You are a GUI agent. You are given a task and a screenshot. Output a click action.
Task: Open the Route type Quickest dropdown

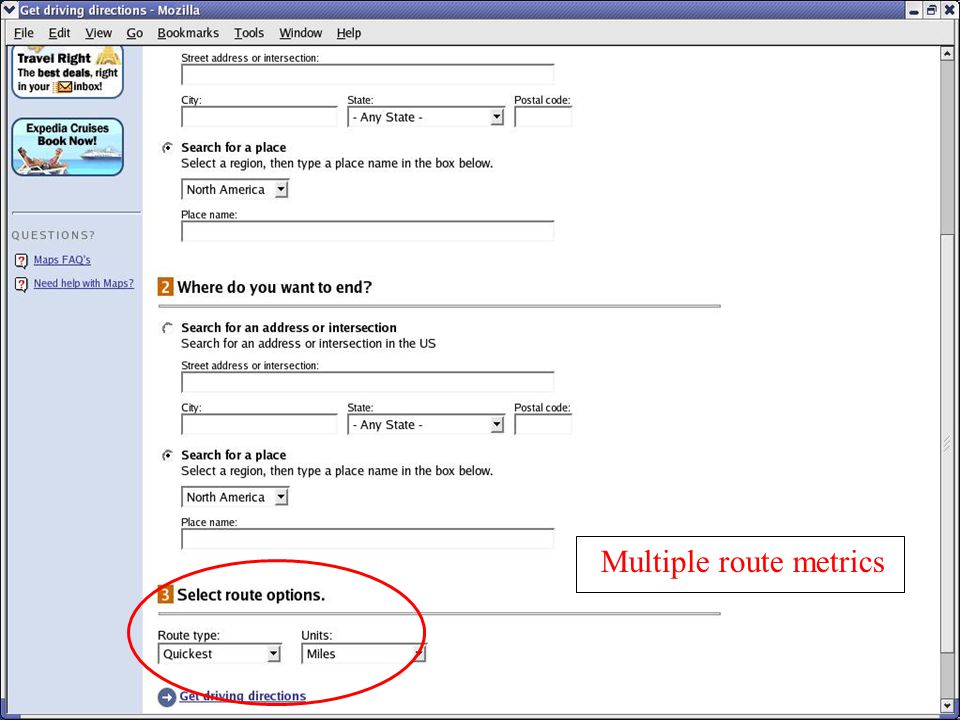pyautogui.click(x=219, y=653)
